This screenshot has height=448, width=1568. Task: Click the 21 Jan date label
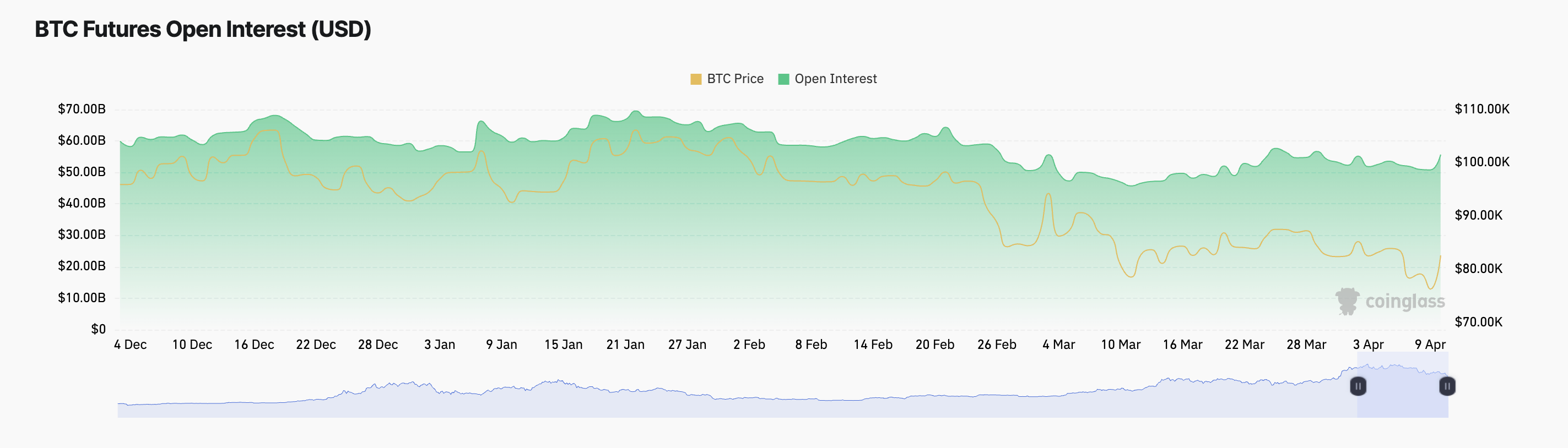[x=625, y=345]
